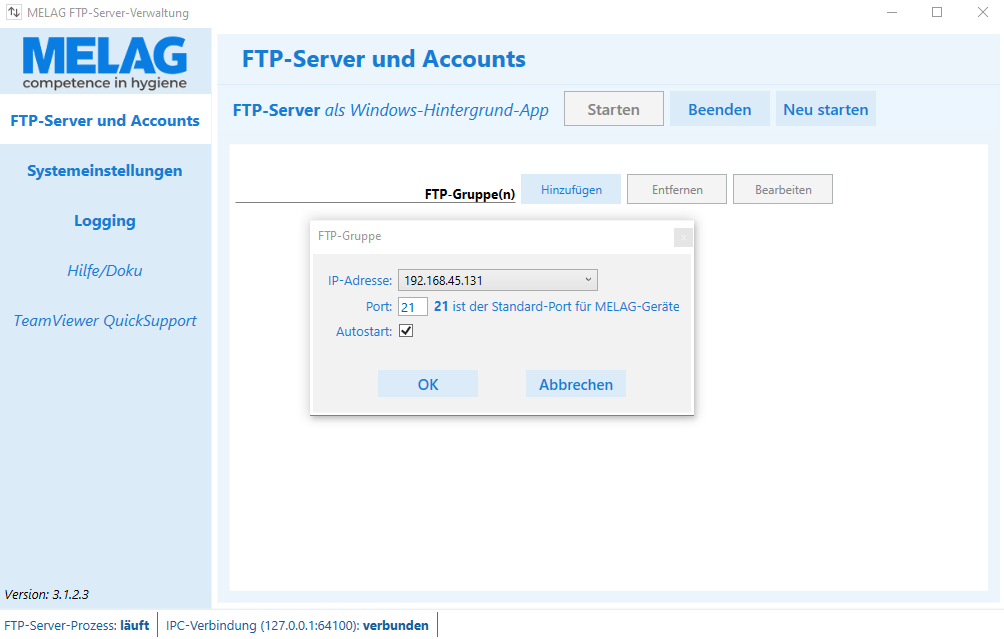This screenshot has width=1004, height=639.
Task: Click the MELAG app icon in title bar
Action: pyautogui.click(x=13, y=12)
